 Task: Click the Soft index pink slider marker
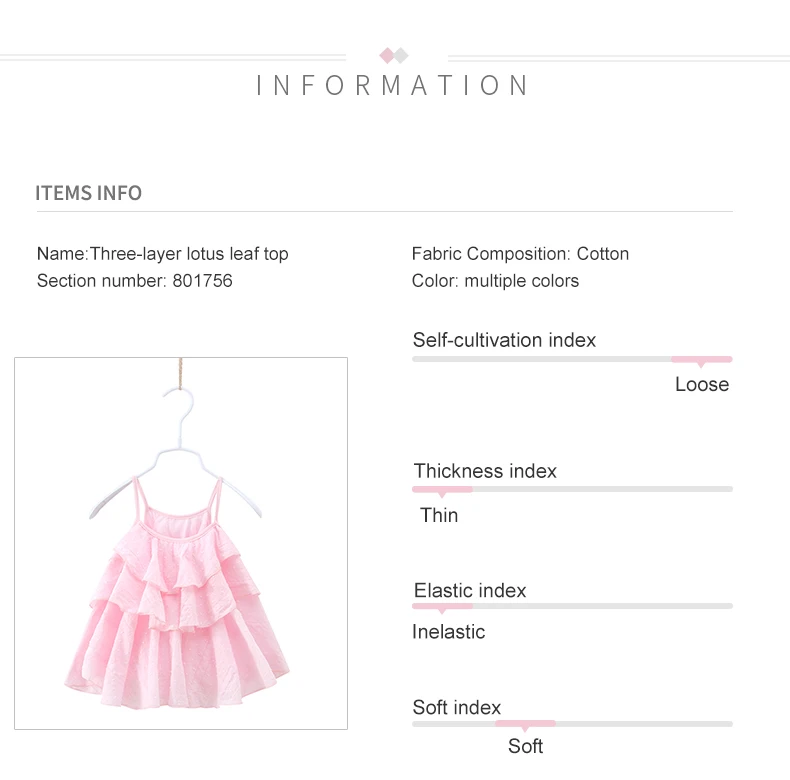pos(525,725)
